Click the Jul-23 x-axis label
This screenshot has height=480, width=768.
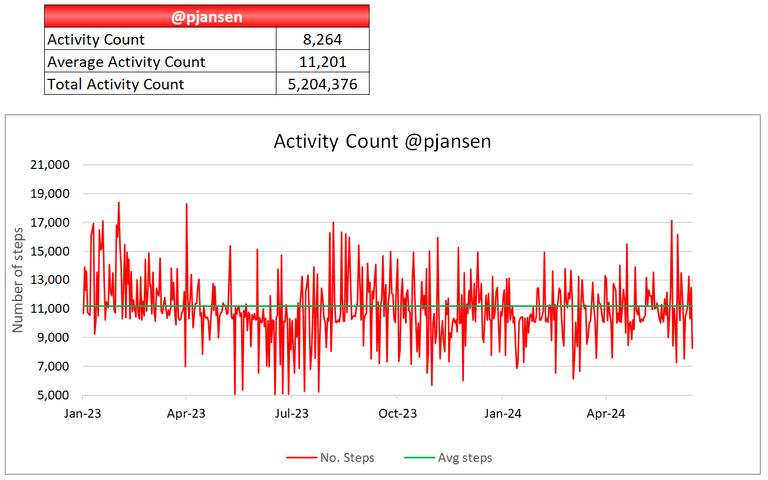click(292, 413)
